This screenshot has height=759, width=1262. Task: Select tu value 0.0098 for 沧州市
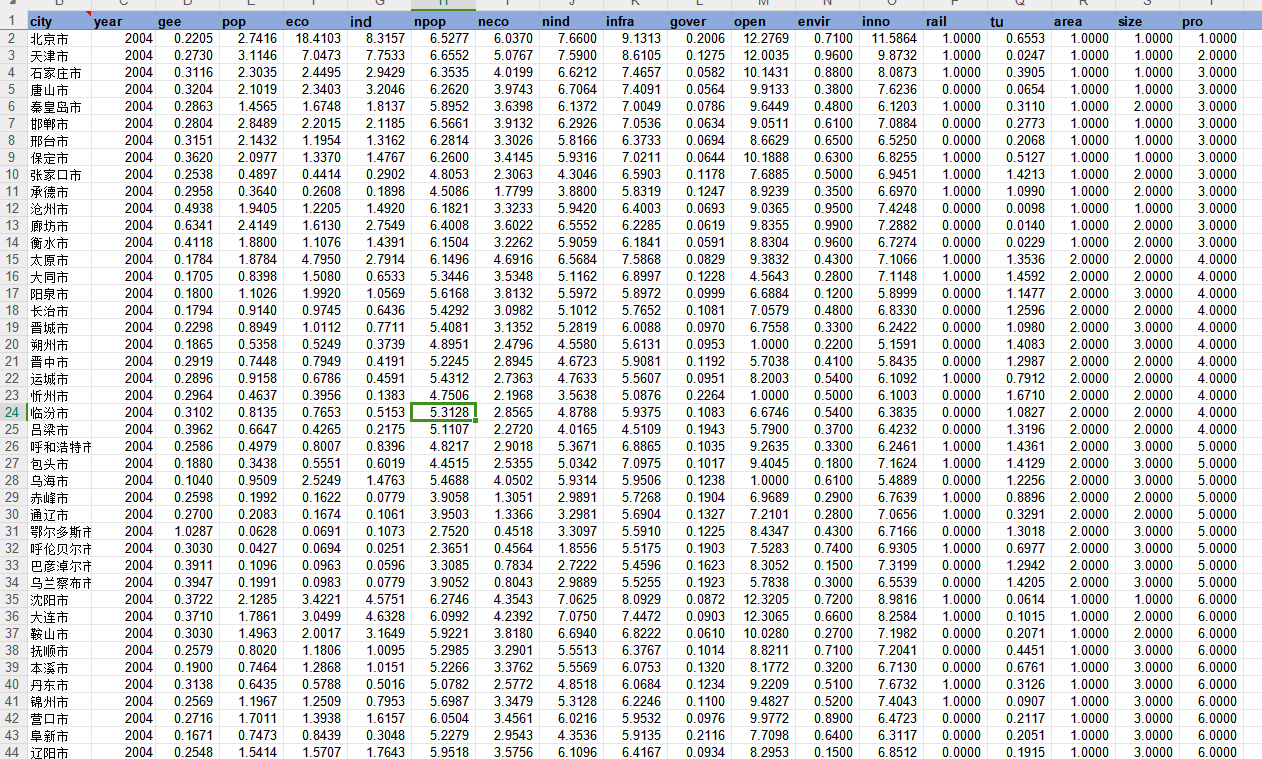(1019, 208)
